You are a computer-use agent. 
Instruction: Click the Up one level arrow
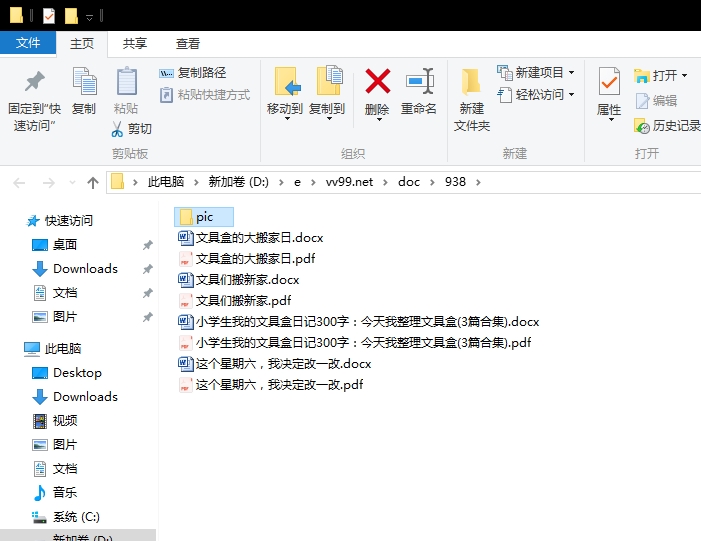(x=93, y=182)
